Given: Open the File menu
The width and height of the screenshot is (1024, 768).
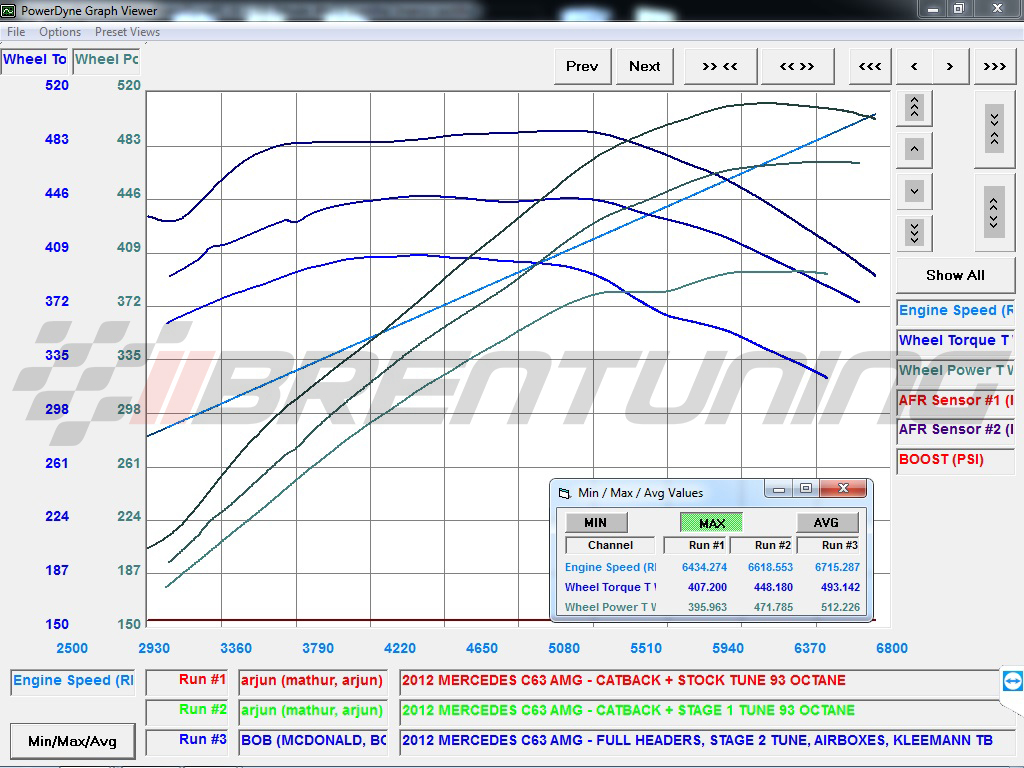Looking at the screenshot, I should coord(16,32).
